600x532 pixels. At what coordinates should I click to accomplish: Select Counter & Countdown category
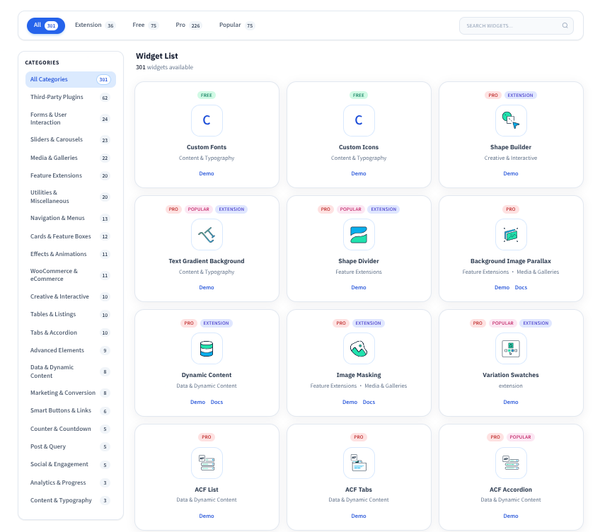tap(70, 429)
